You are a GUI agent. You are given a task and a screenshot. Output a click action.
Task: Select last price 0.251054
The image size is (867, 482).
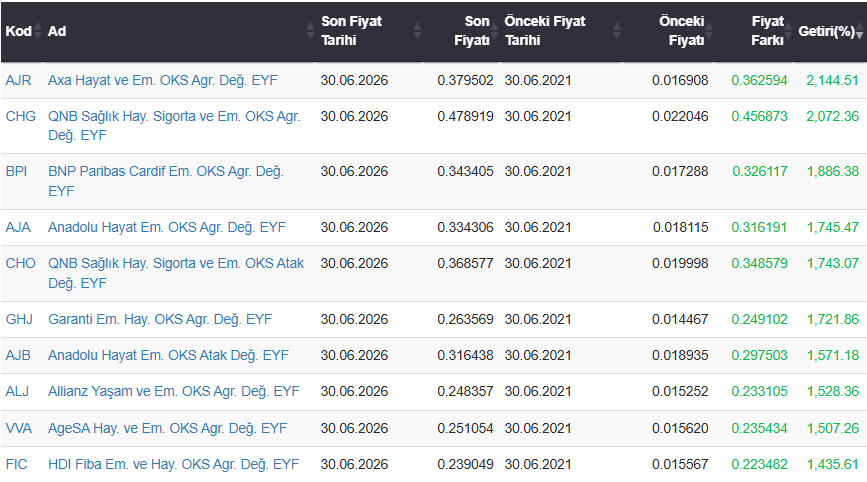click(x=465, y=428)
